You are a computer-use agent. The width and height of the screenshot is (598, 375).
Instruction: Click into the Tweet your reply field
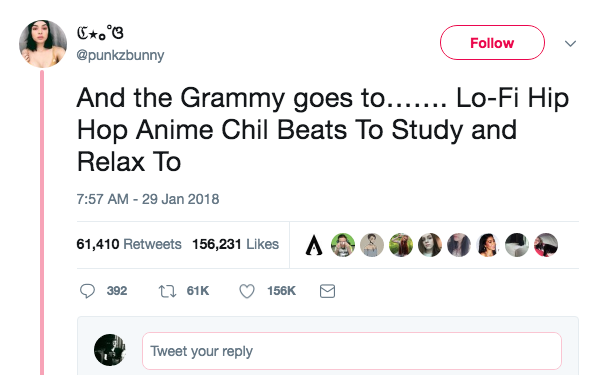pos(352,351)
